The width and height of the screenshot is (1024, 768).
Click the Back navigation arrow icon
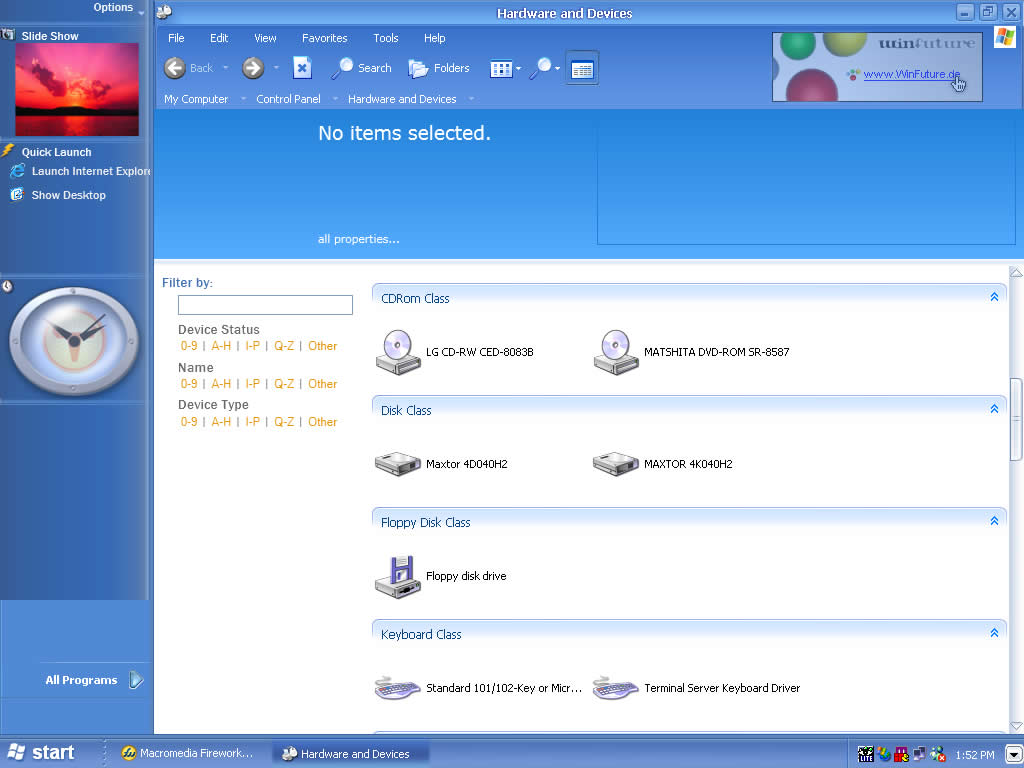[174, 68]
